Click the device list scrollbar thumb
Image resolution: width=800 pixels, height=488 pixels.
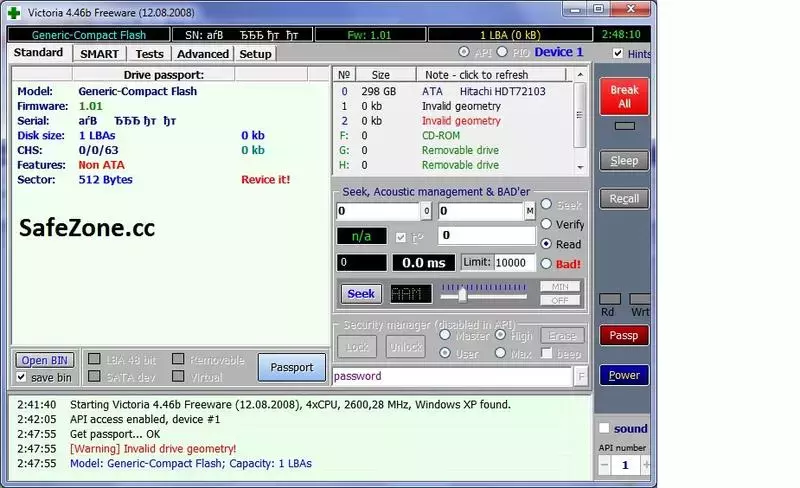pos(580,115)
